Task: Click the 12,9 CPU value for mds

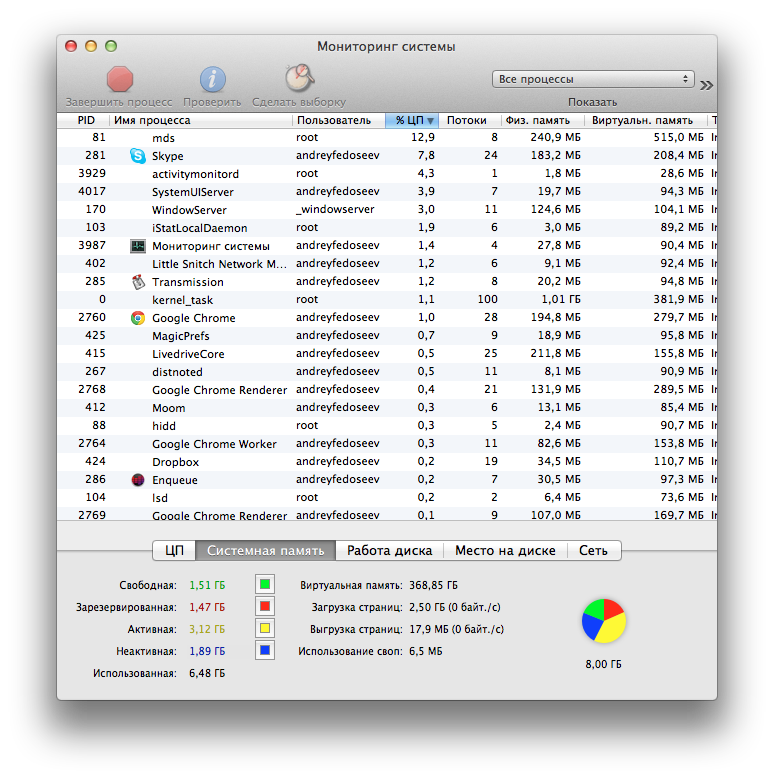Action: (423, 138)
